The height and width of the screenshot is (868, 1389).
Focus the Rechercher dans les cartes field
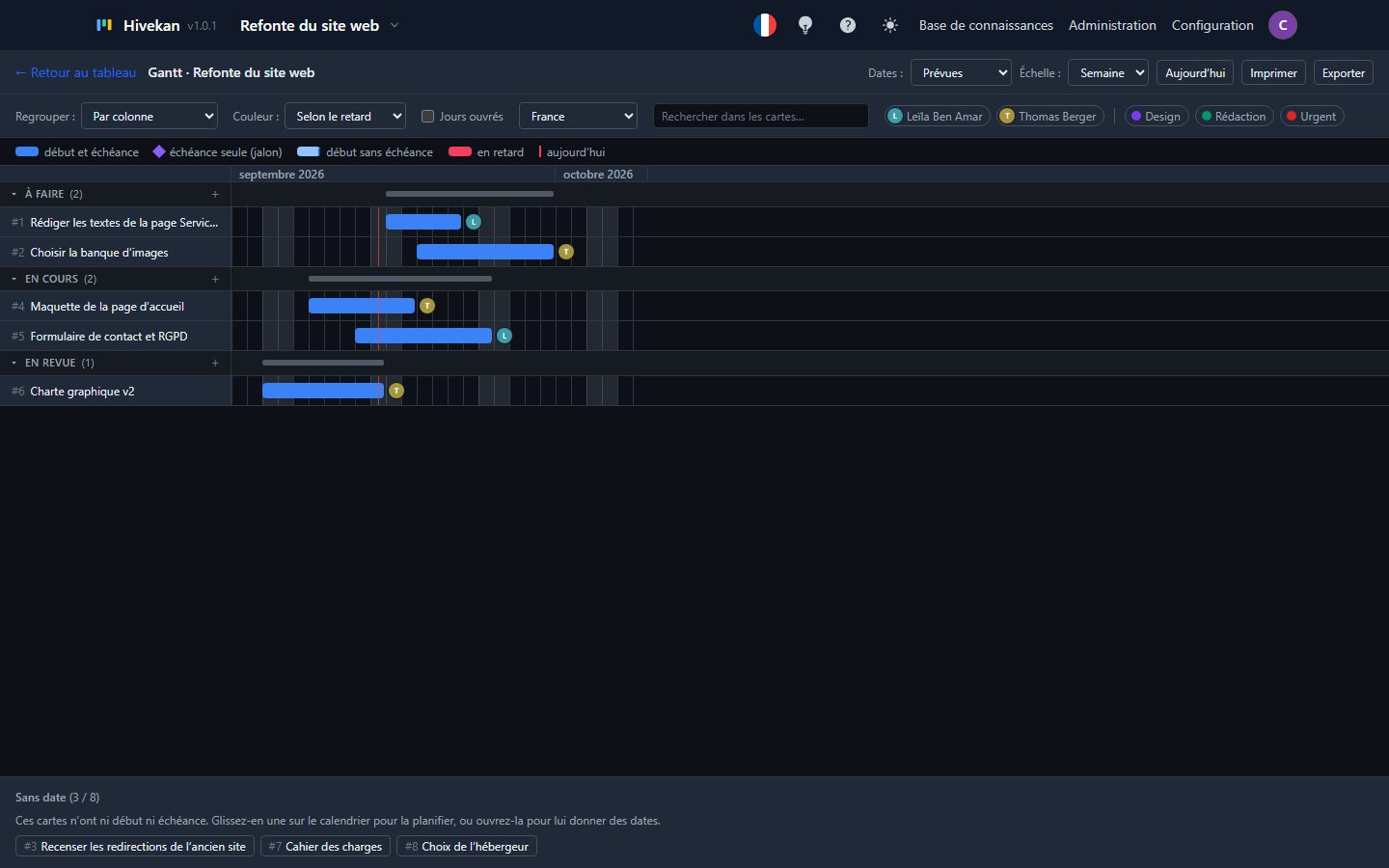[761, 116]
